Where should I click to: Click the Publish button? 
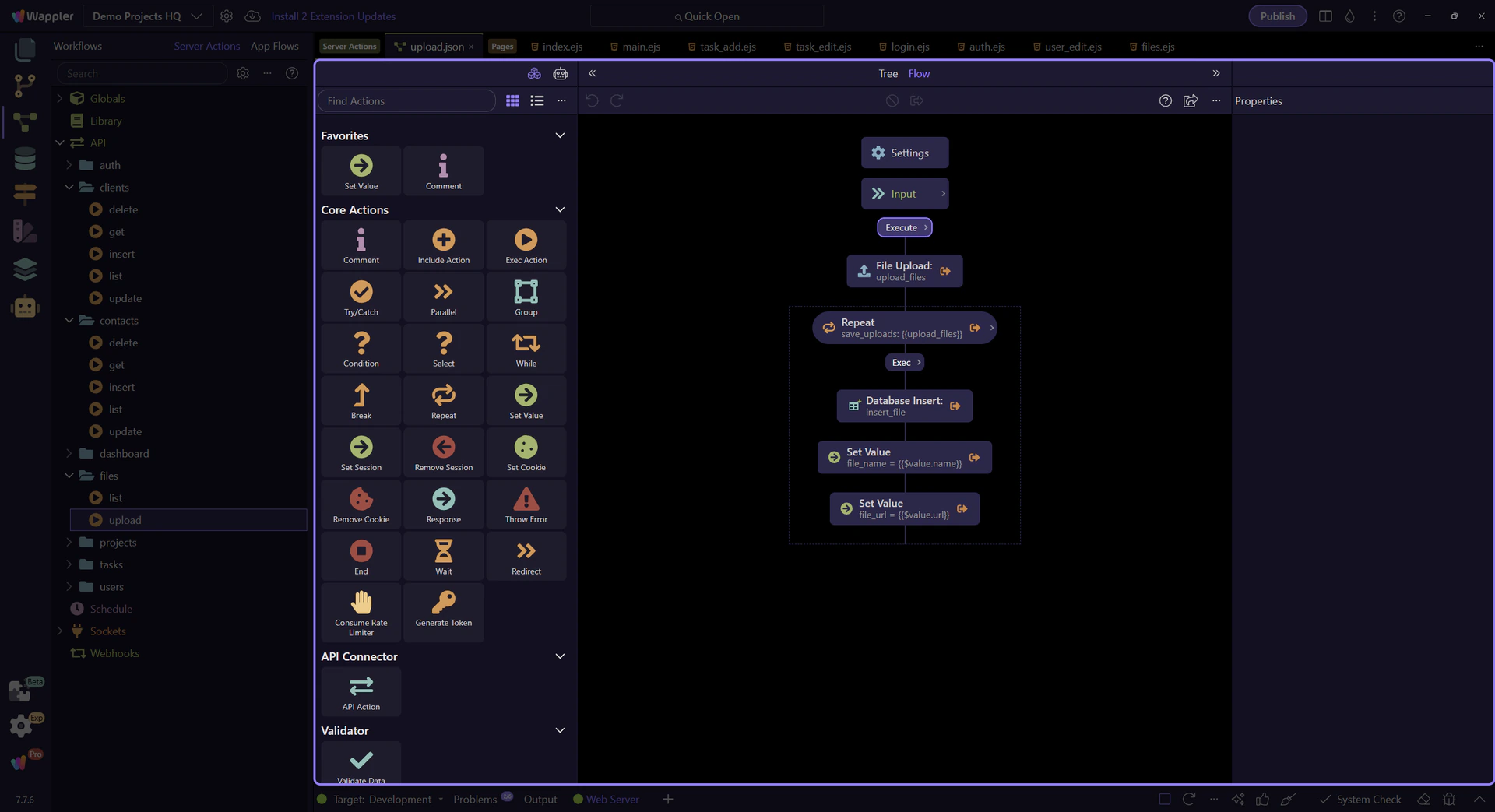(1277, 16)
